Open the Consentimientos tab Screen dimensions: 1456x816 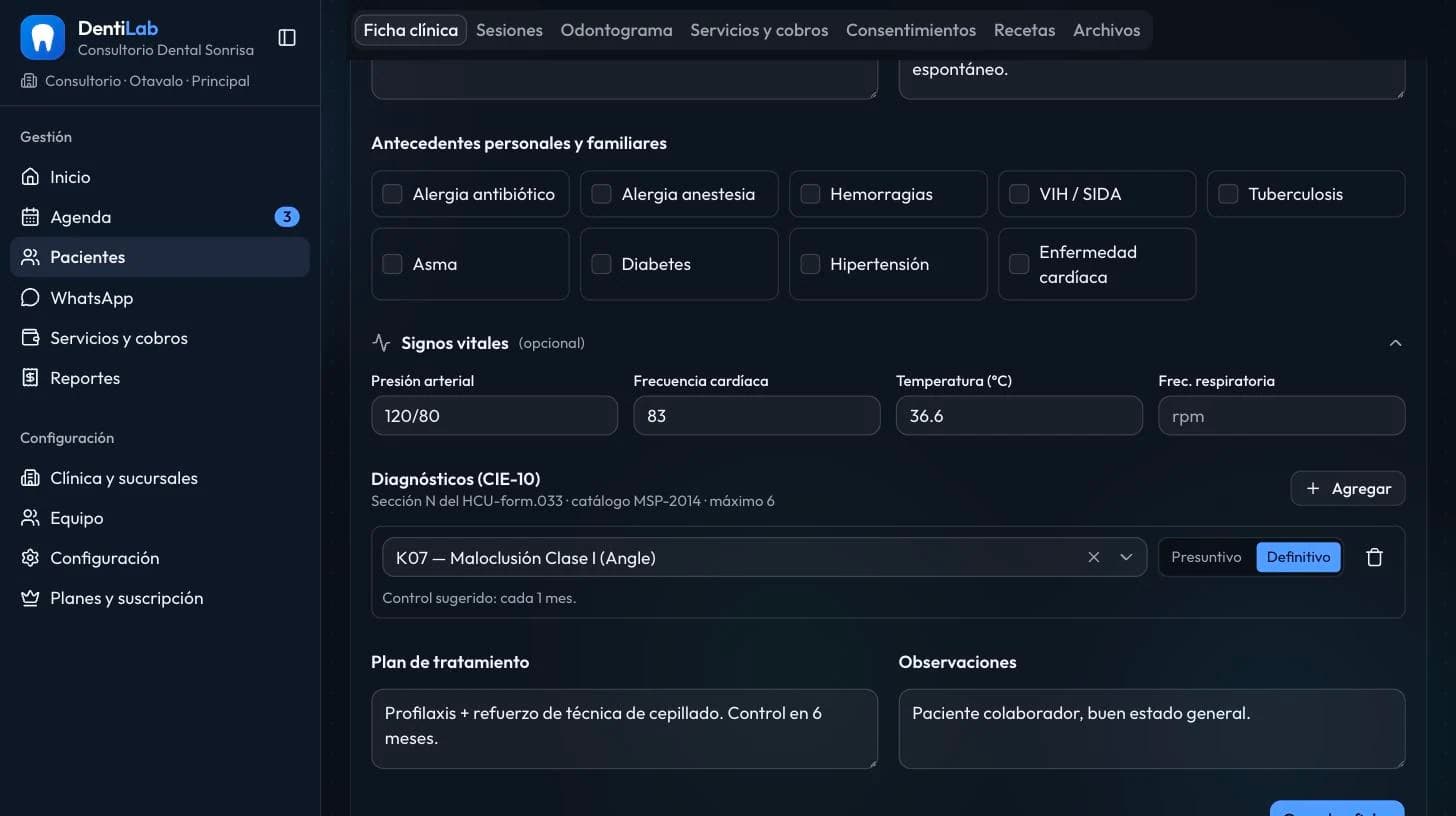(x=911, y=30)
